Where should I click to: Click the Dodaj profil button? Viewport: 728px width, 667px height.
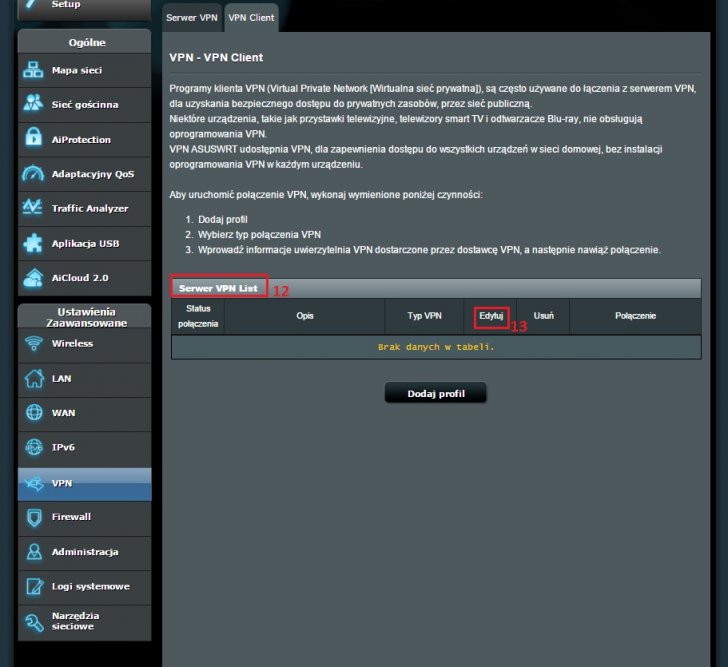[x=436, y=393]
